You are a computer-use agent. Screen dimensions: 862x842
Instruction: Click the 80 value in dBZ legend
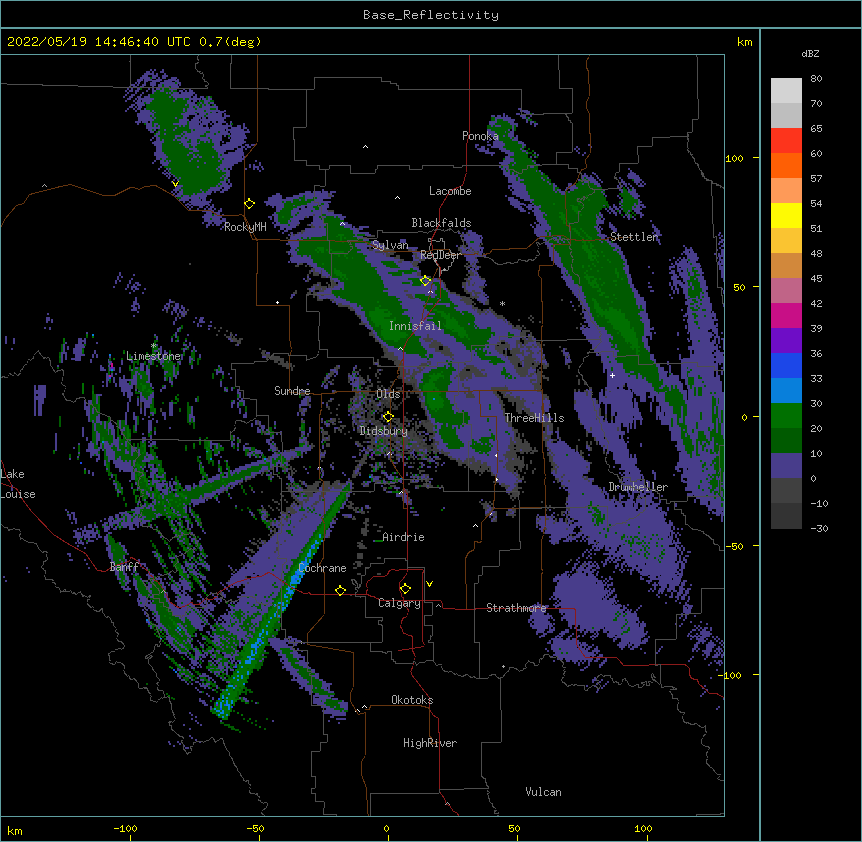tap(816, 79)
